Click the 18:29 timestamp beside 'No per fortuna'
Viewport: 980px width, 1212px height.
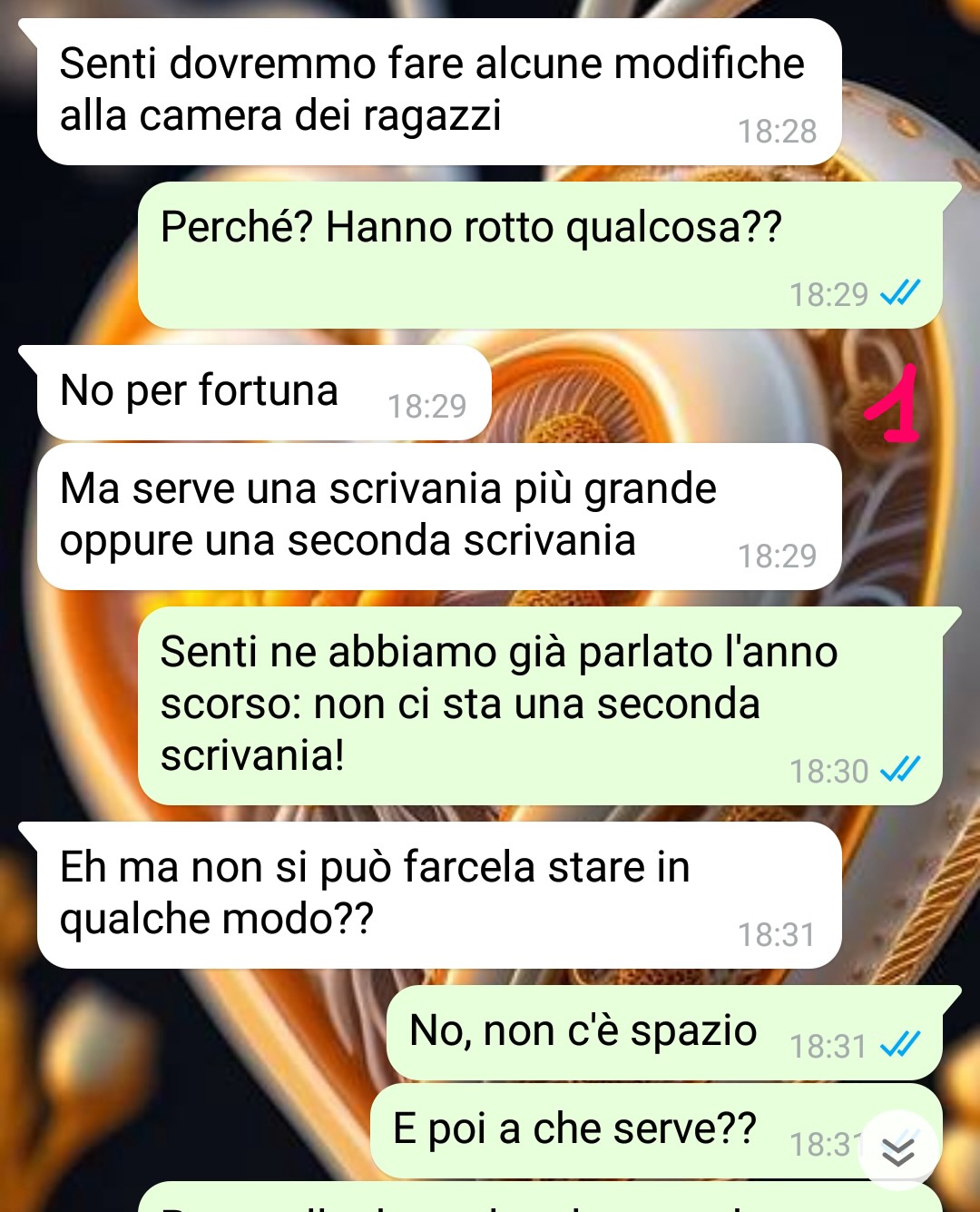click(426, 406)
